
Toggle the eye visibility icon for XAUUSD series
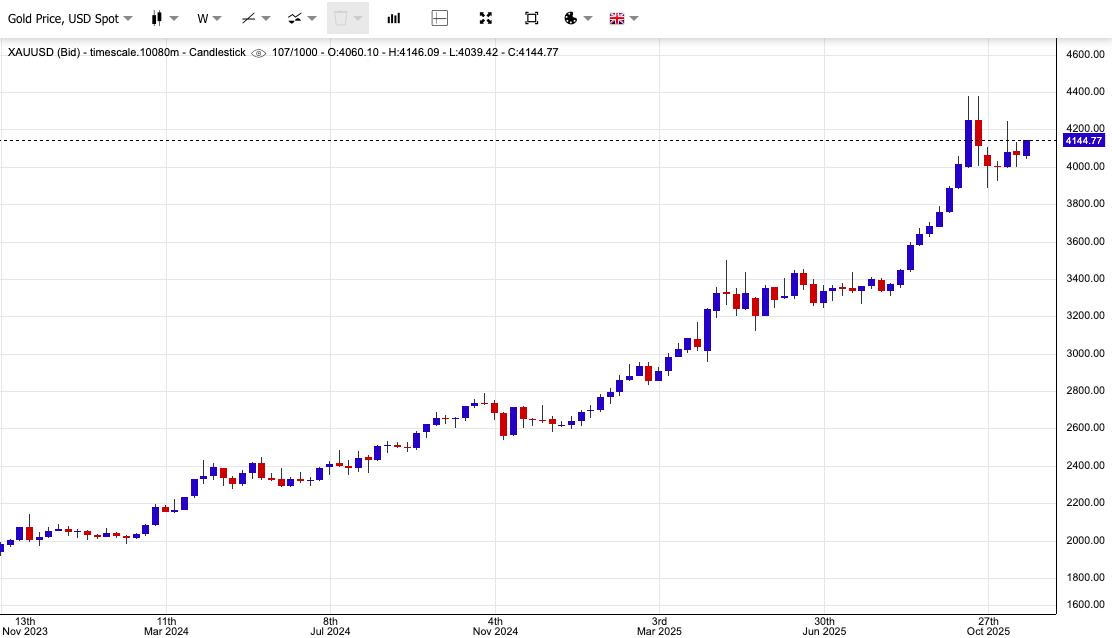258,52
